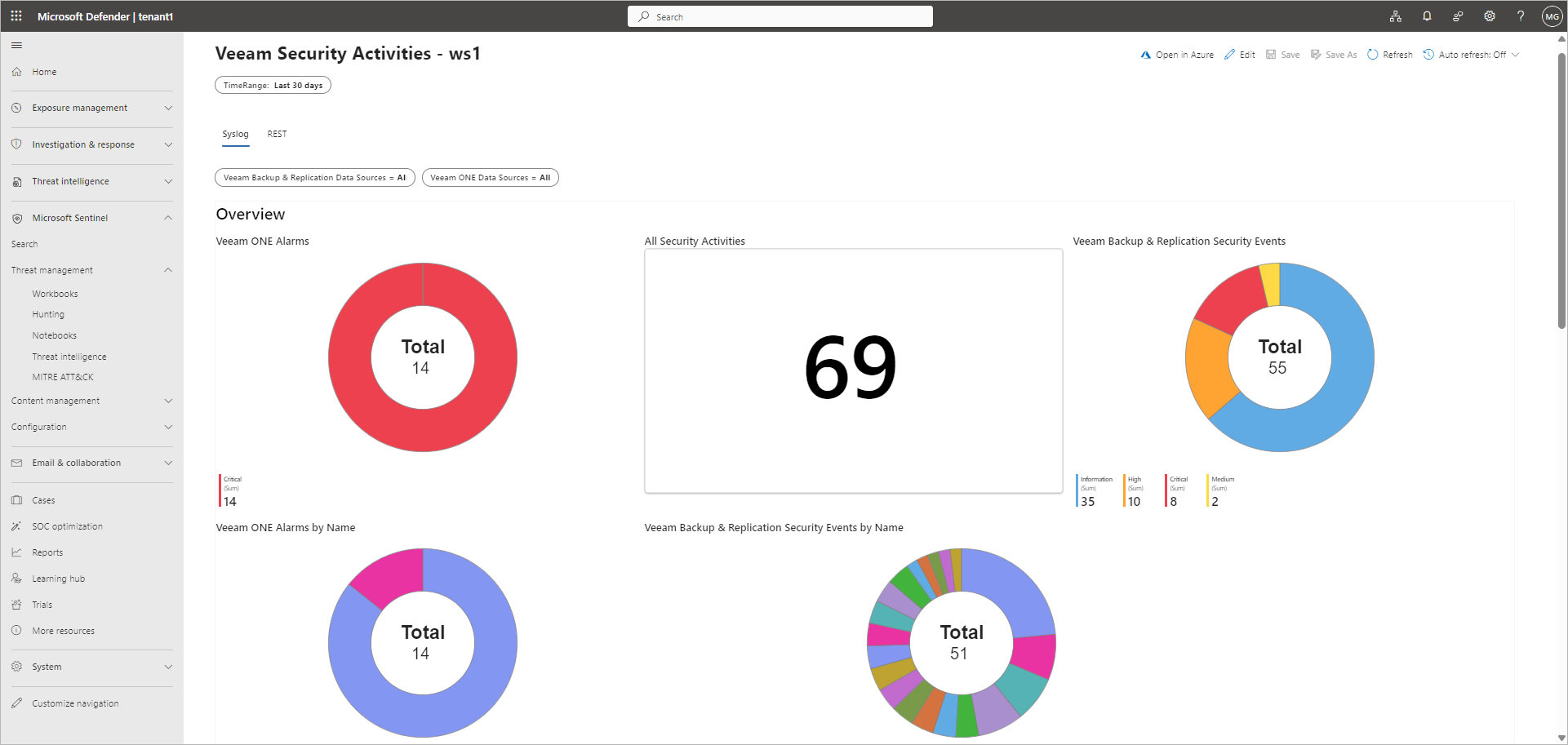This screenshot has width=1568, height=745.
Task: Open Search under Microsoft Sentinel
Action: (24, 244)
